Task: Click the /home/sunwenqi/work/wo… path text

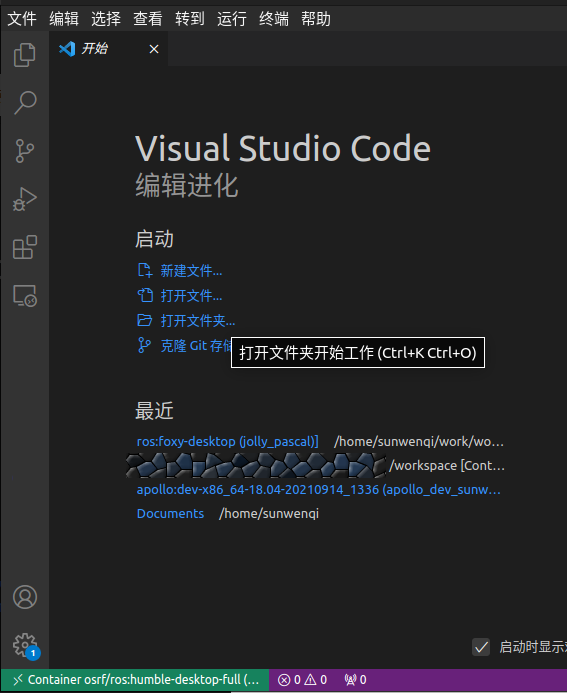Action: click(419, 442)
